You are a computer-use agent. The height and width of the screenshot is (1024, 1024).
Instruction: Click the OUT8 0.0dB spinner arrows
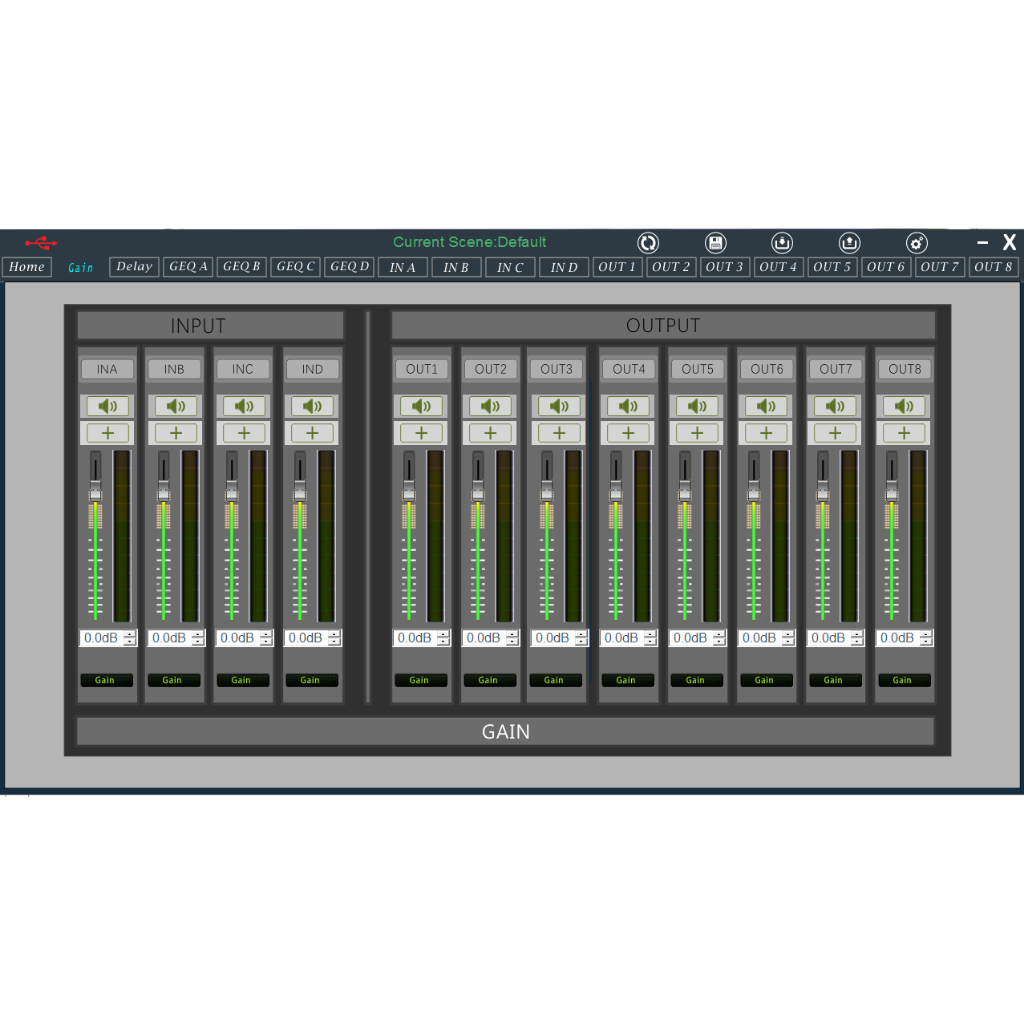click(x=925, y=638)
